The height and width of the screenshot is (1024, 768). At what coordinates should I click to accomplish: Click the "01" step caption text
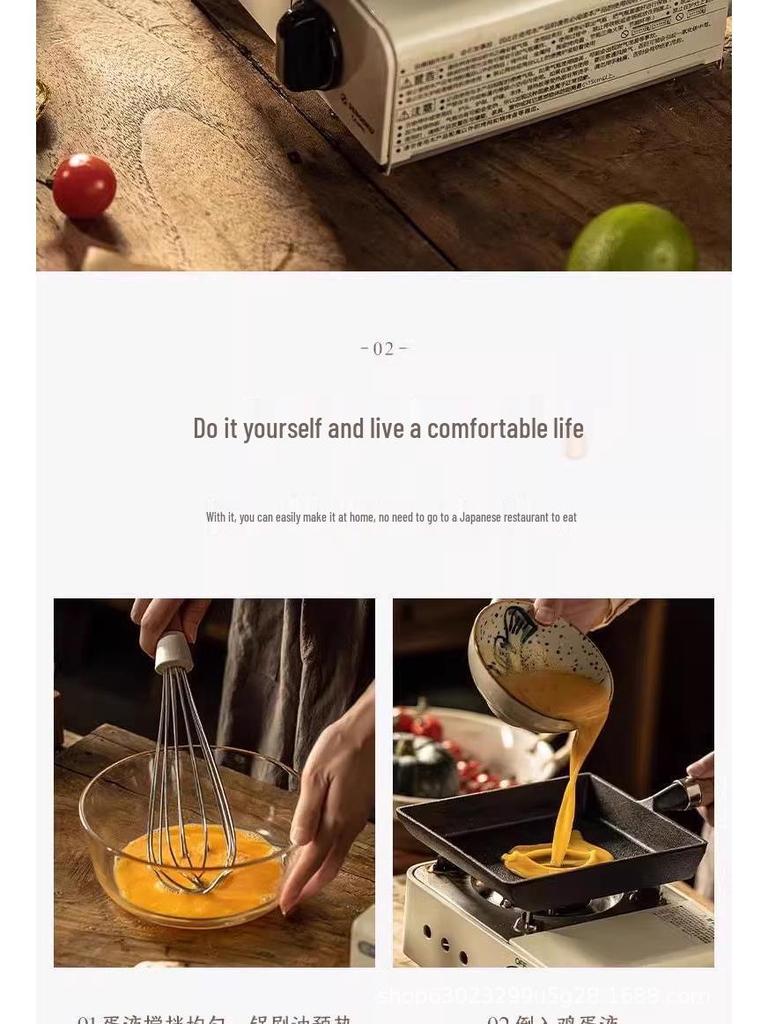tap(215, 1019)
